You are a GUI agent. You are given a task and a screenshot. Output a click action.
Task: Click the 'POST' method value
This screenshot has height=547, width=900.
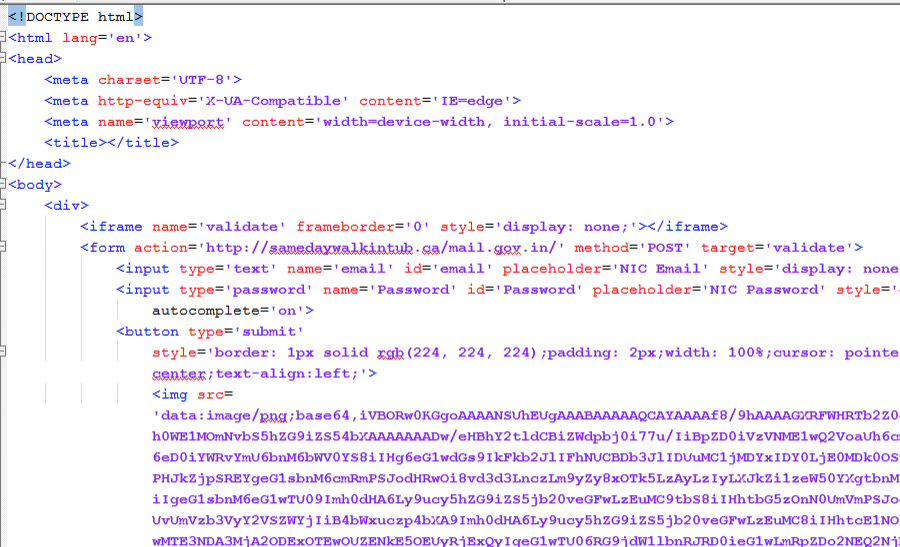click(x=665, y=247)
